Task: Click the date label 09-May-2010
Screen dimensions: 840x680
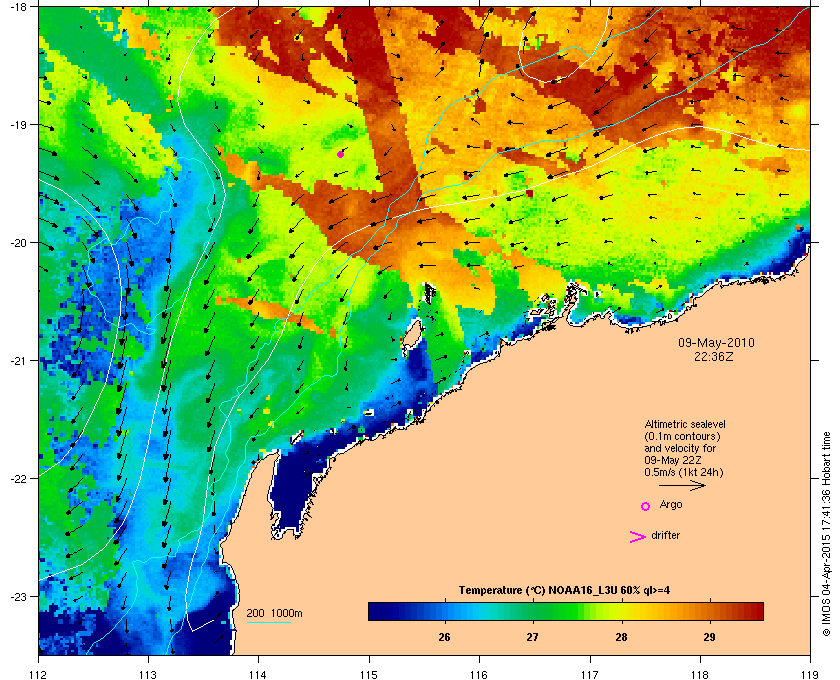Action: click(716, 343)
